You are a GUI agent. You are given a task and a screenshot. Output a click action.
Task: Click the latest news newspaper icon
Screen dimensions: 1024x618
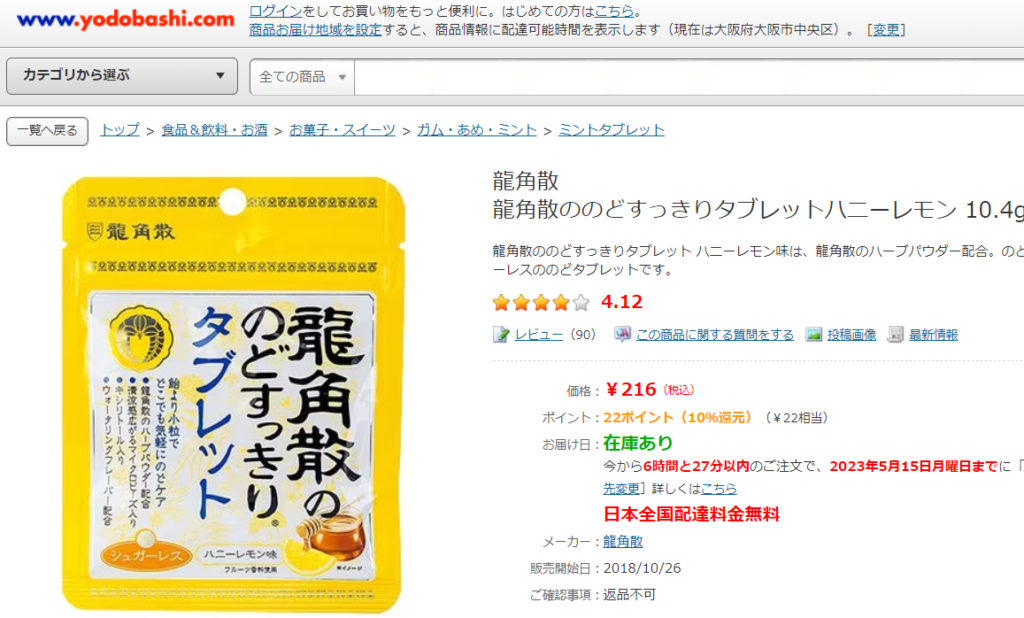(x=895, y=334)
